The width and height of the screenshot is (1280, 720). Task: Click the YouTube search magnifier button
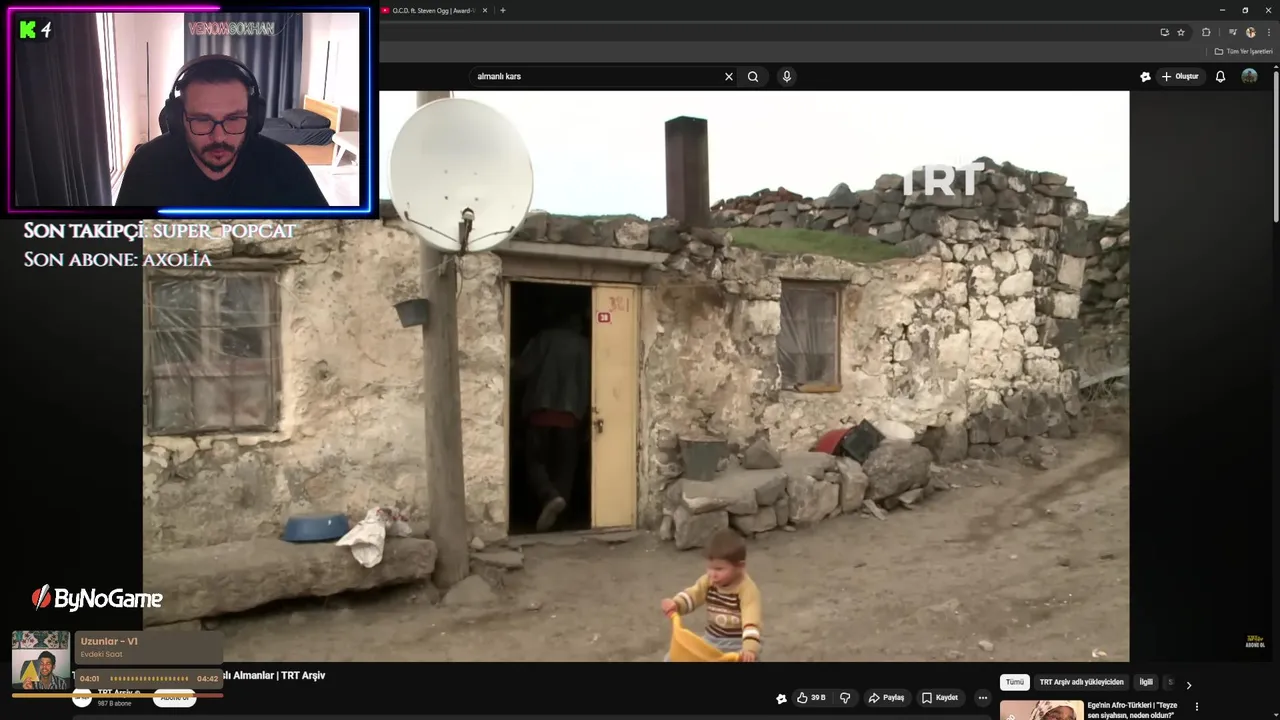753,77
